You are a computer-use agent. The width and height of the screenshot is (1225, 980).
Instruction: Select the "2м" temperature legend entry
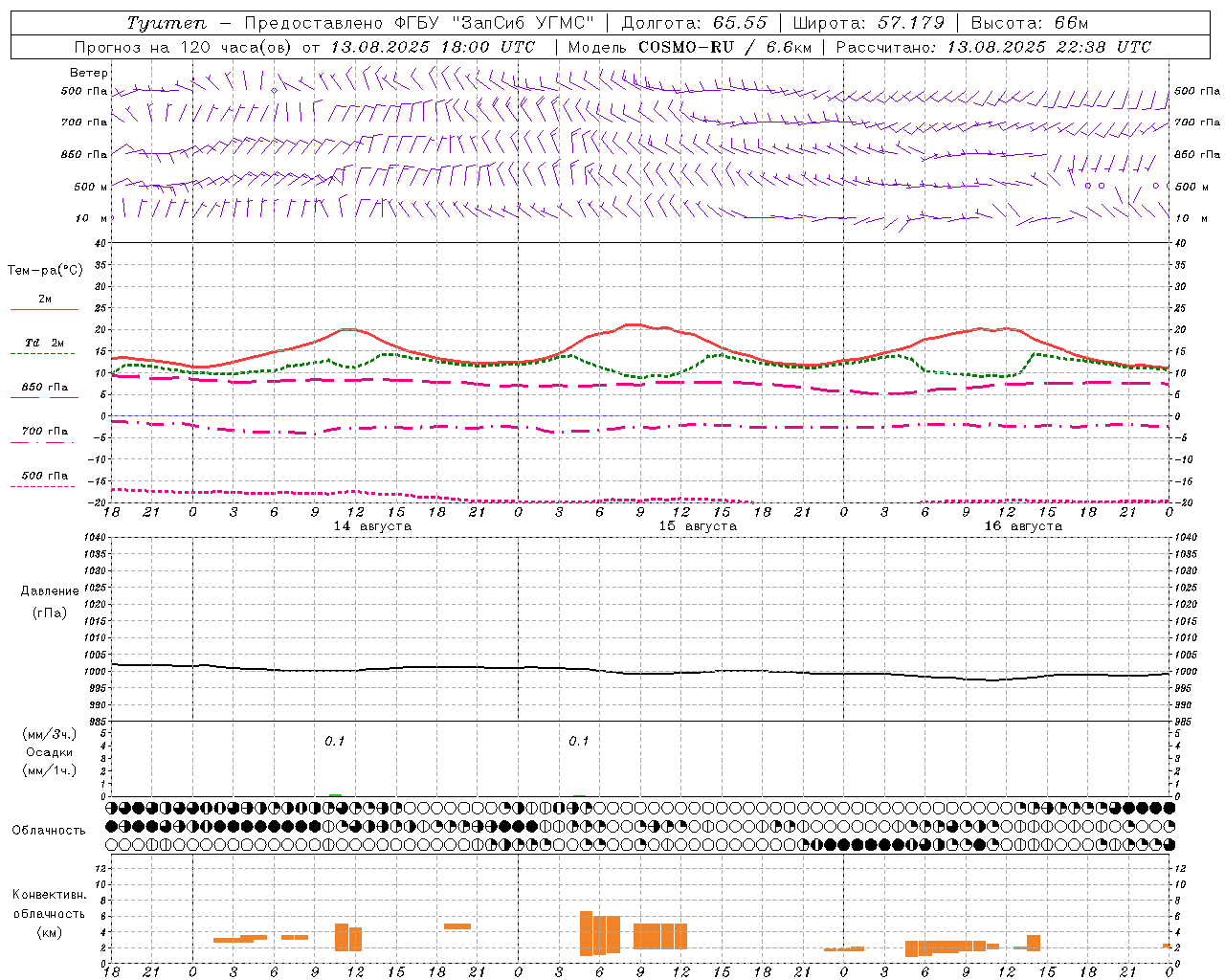click(x=45, y=300)
